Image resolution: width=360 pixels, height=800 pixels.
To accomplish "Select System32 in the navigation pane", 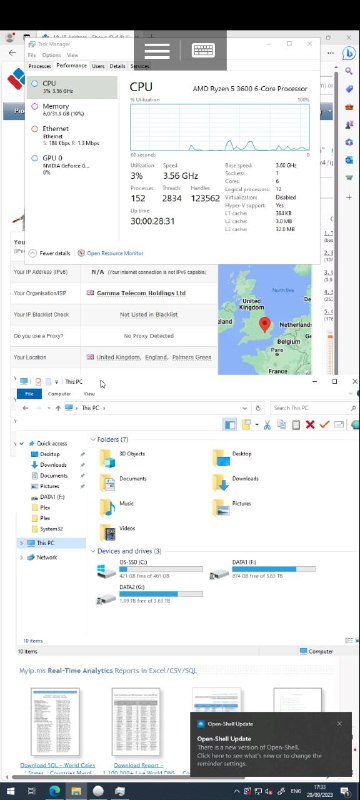I will click(x=51, y=529).
